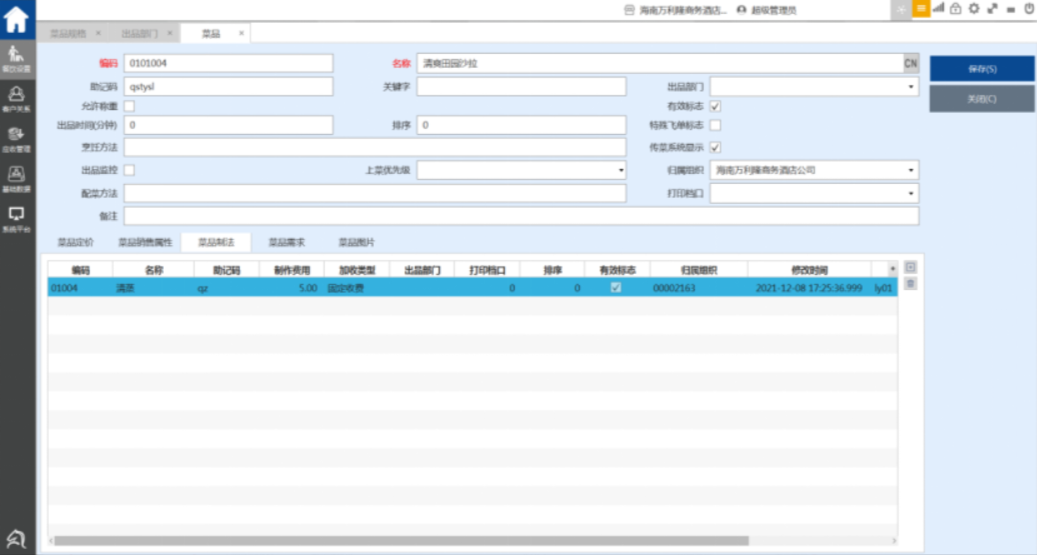Image resolution: width=1037 pixels, height=555 pixels.
Task: Click the power icon in the top bar
Action: [x=1029, y=9]
